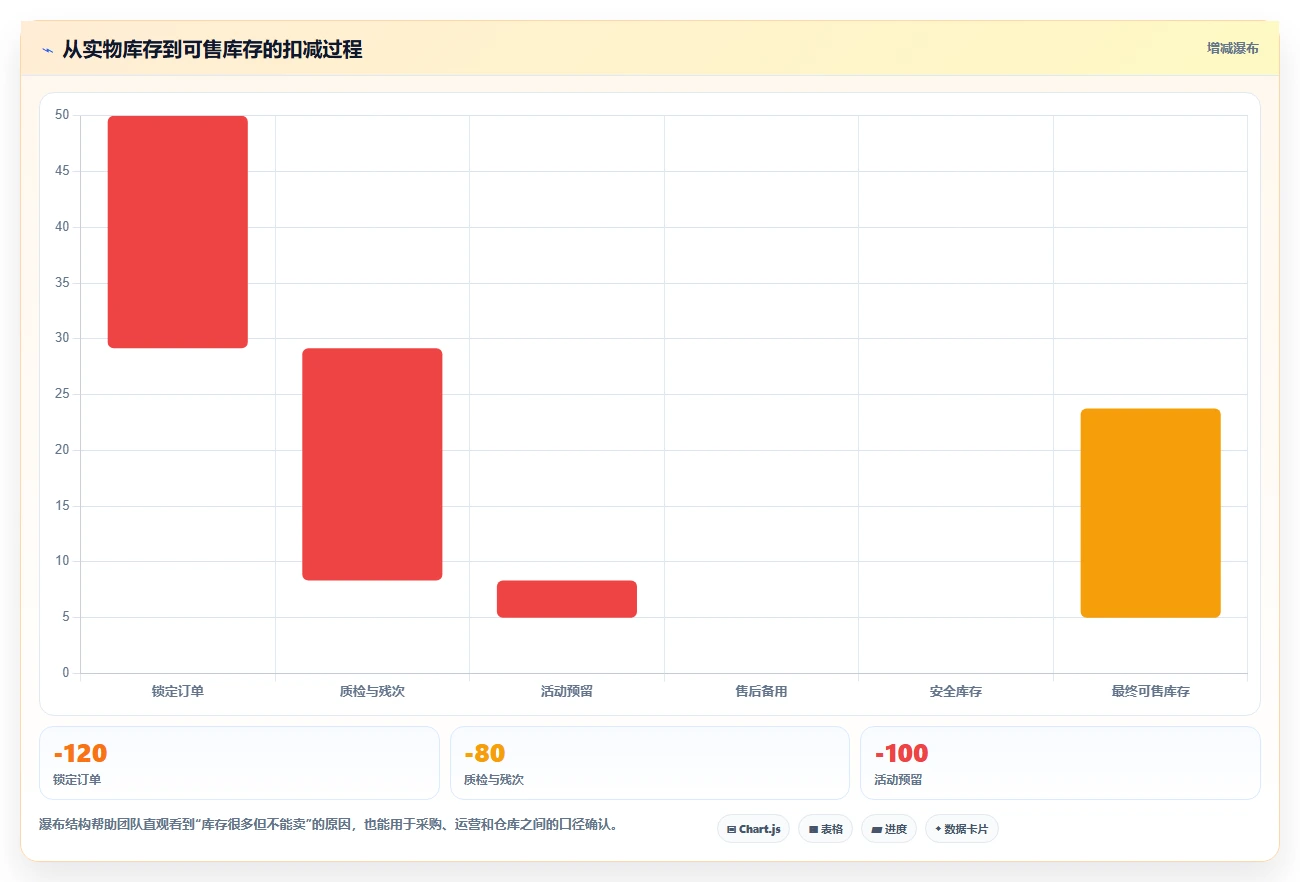Image resolution: width=1300 pixels, height=882 pixels.
Task: Select the 进度 tag chip
Action: [x=889, y=829]
